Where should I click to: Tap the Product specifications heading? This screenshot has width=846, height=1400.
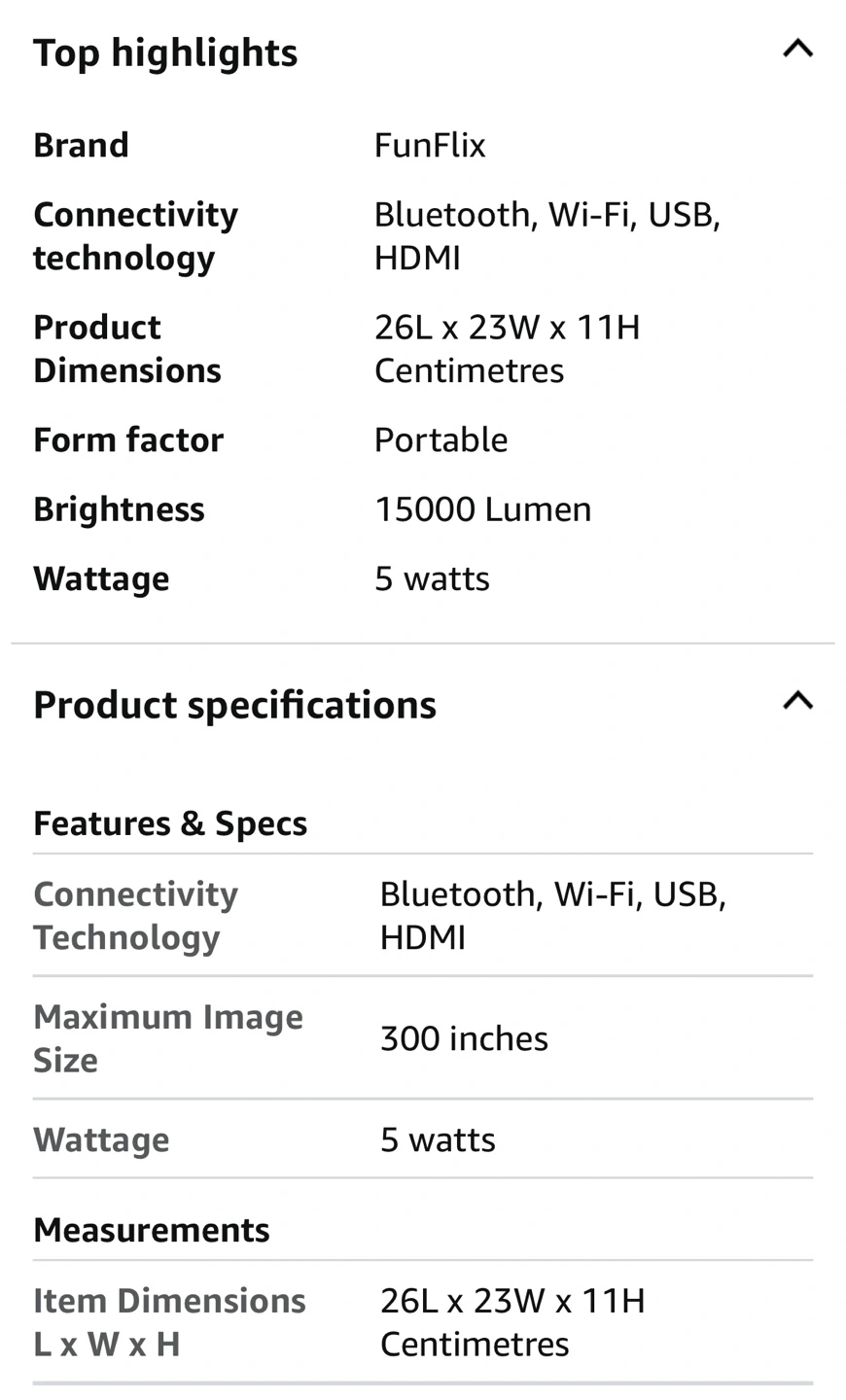tap(234, 705)
